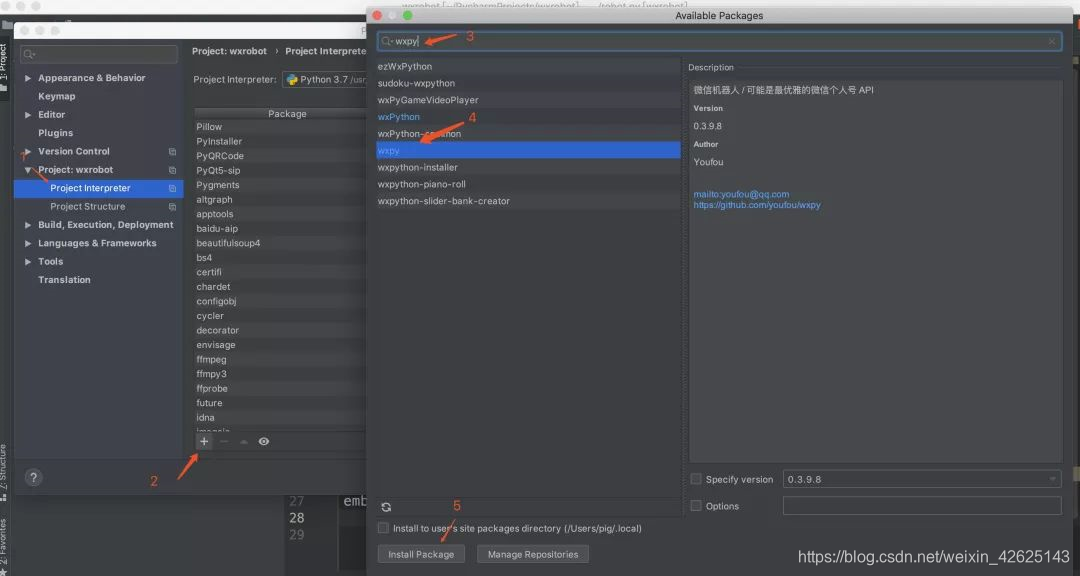The image size is (1080, 576).
Task: Select PyQt5-sip in installed packages
Action: [280, 170]
